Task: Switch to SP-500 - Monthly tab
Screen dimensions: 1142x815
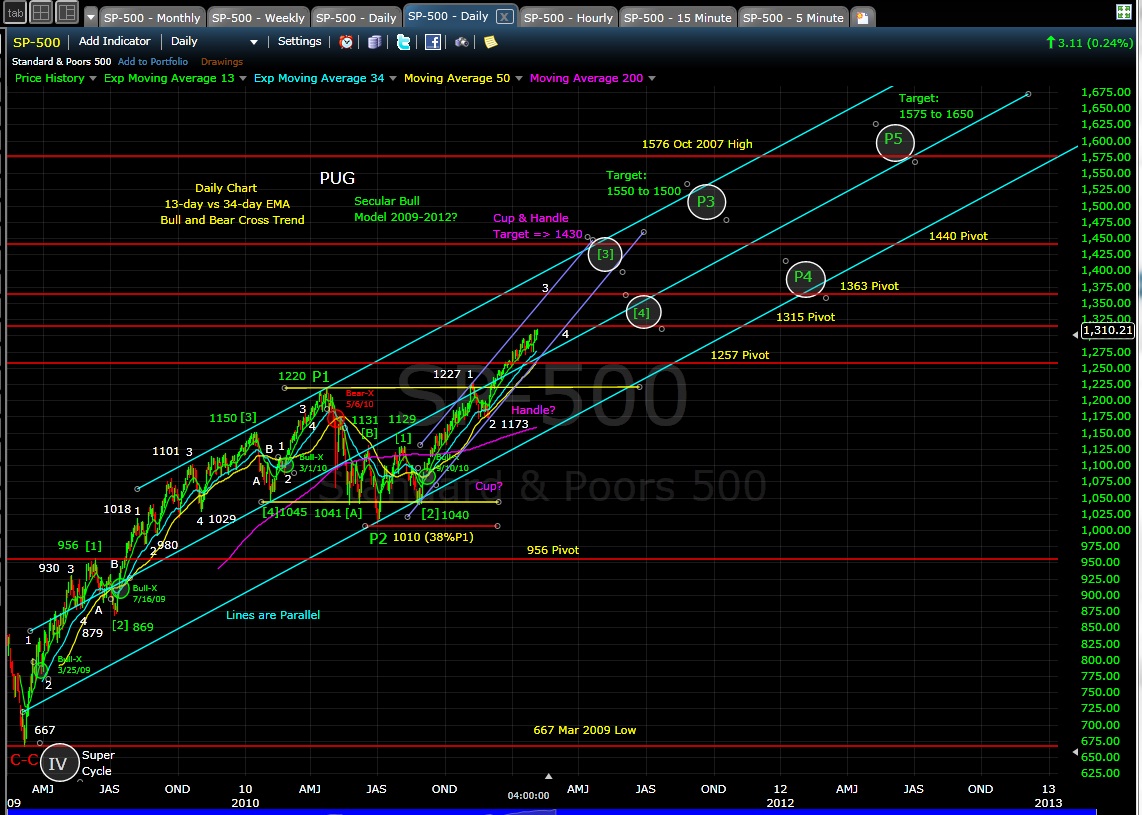Action: point(151,17)
